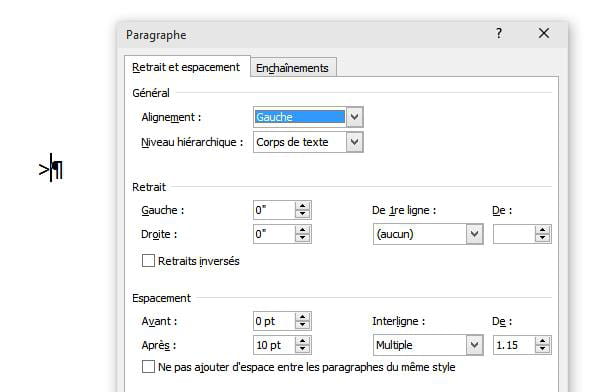
Task: Decrease the Après spacing value
Action: pyautogui.click(x=302, y=349)
